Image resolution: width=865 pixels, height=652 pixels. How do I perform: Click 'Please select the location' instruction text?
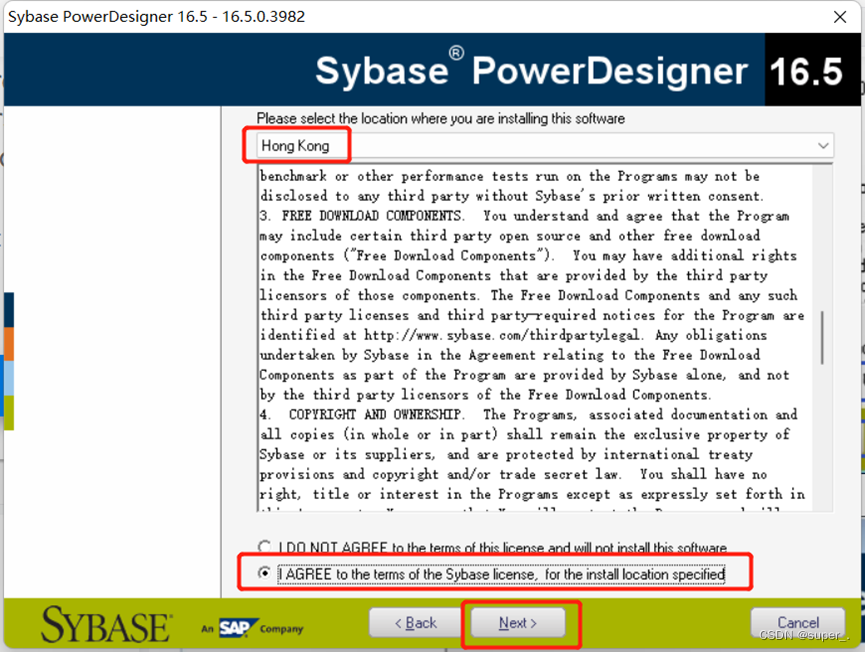(440, 119)
